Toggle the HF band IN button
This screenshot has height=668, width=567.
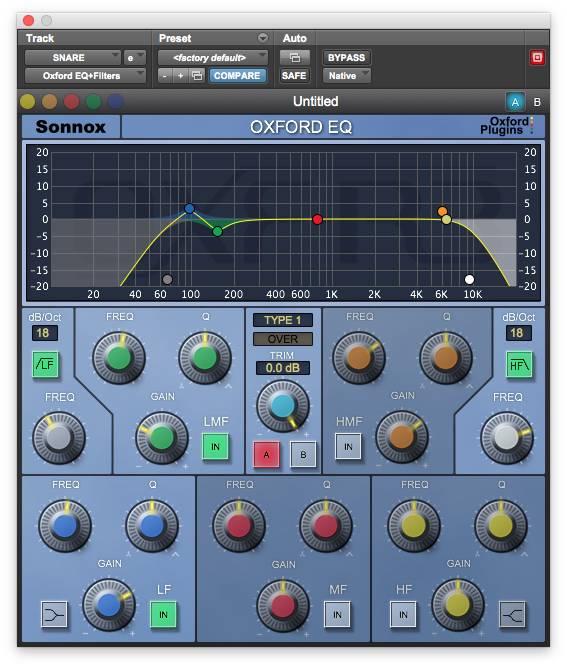click(x=403, y=614)
